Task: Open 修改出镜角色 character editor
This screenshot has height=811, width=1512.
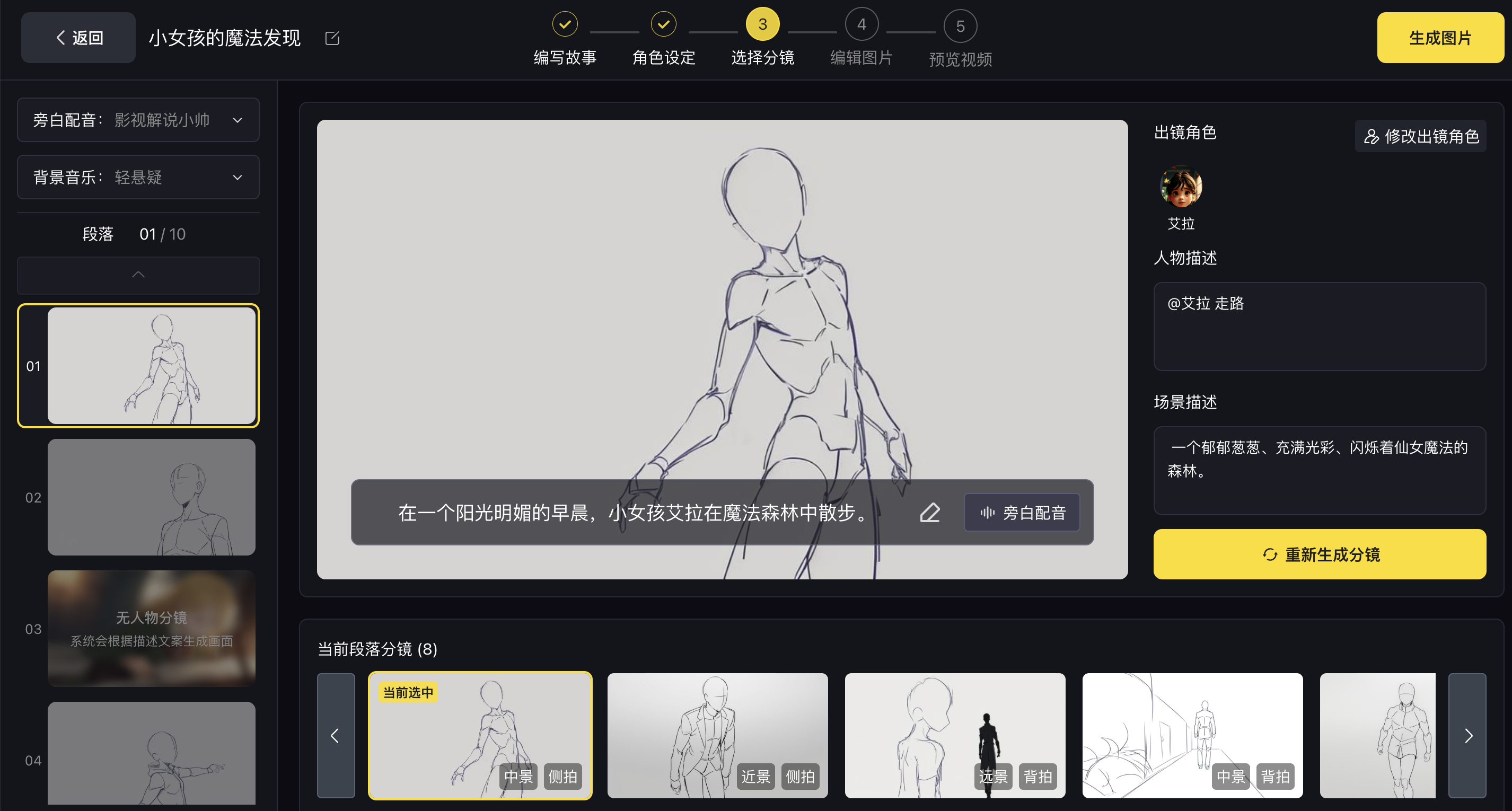Action: [1420, 136]
